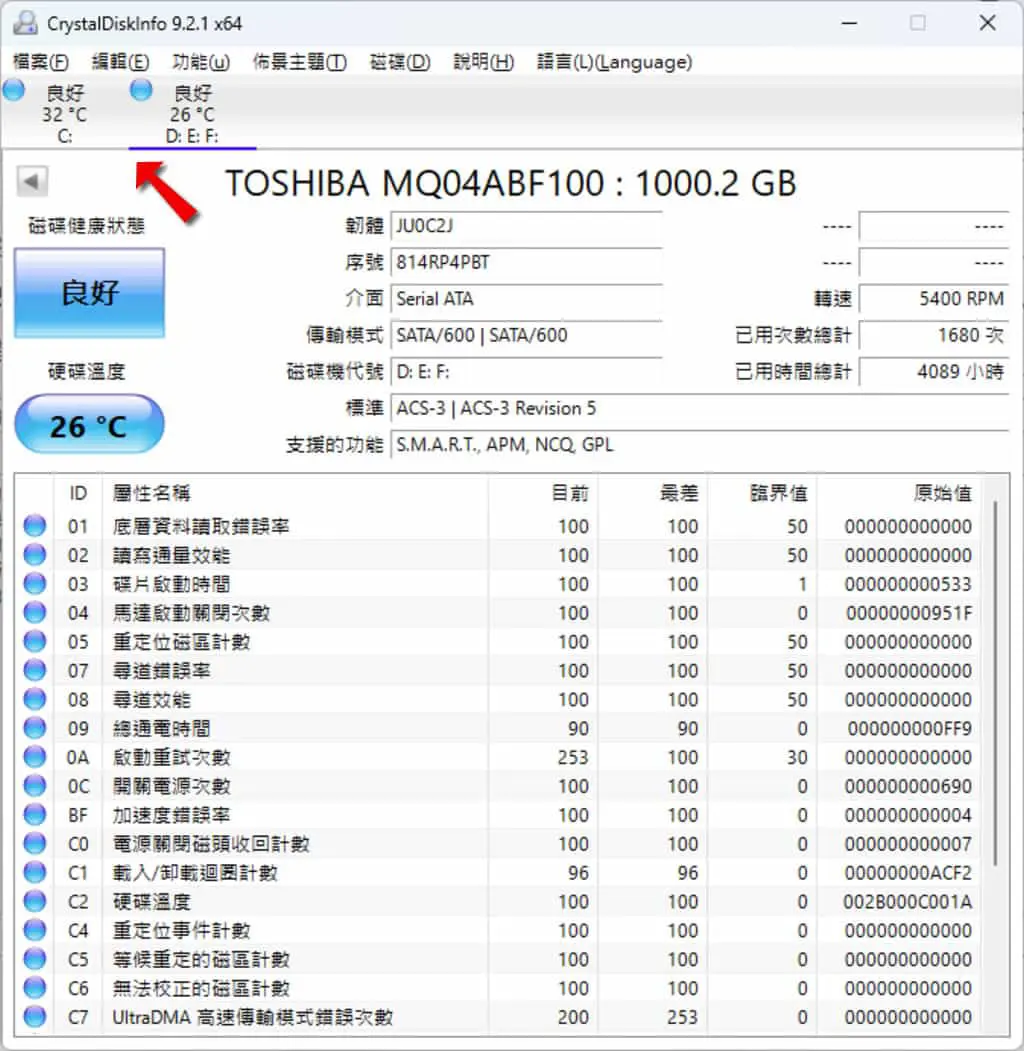Click the status orb of attribute 0C
Screen dimensions: 1024x1051
point(35,786)
